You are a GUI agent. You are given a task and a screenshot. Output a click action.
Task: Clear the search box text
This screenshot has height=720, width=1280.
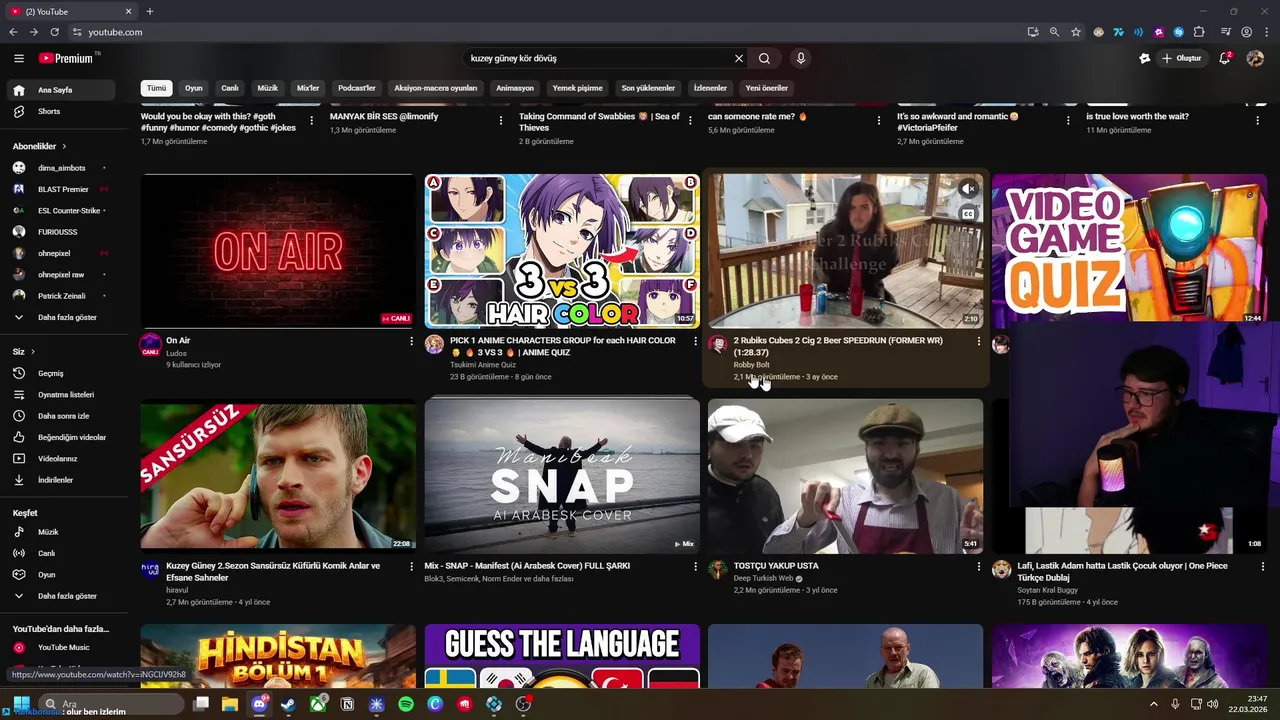pos(739,58)
